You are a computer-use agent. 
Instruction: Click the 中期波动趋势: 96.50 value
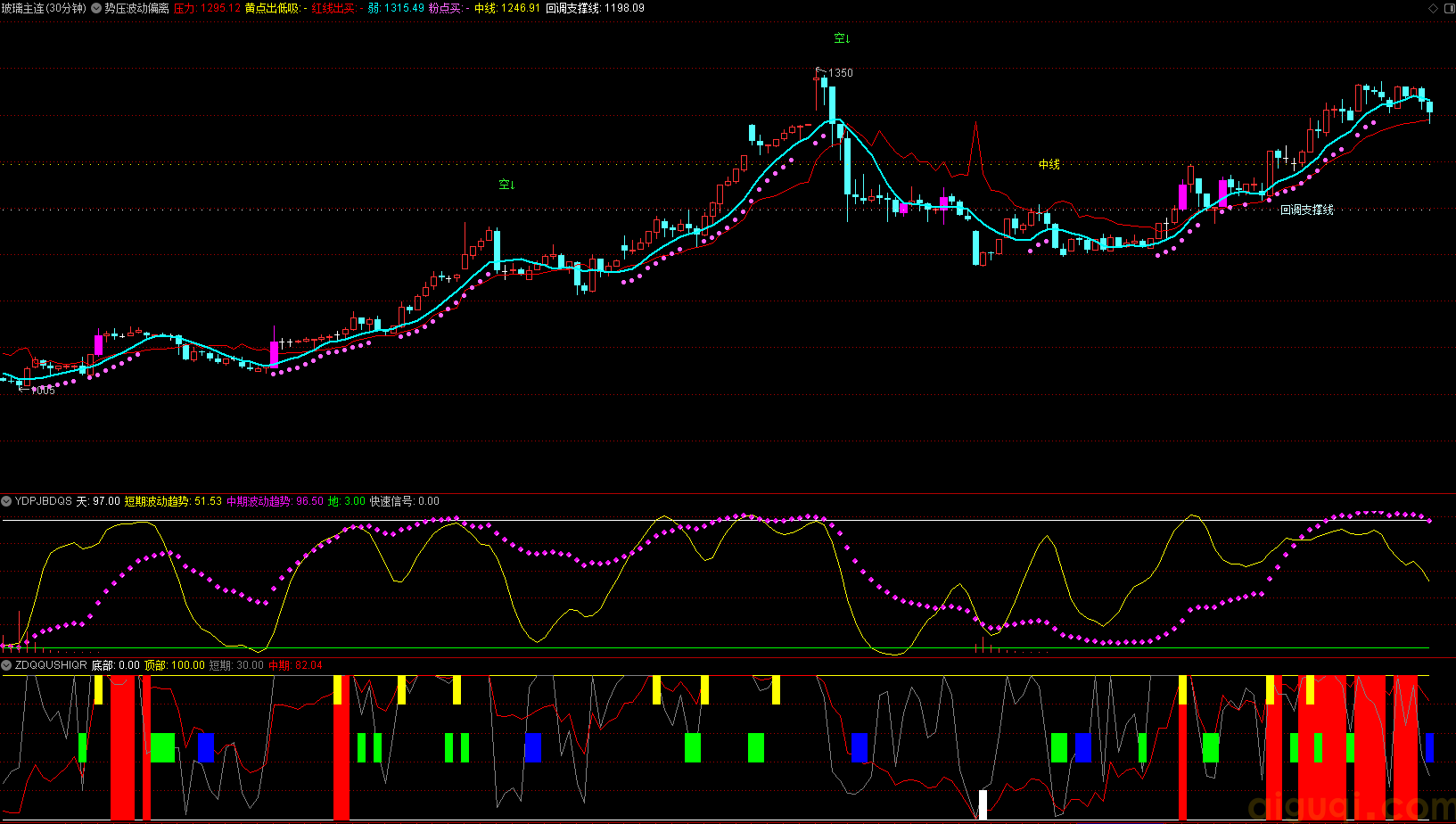click(x=275, y=501)
